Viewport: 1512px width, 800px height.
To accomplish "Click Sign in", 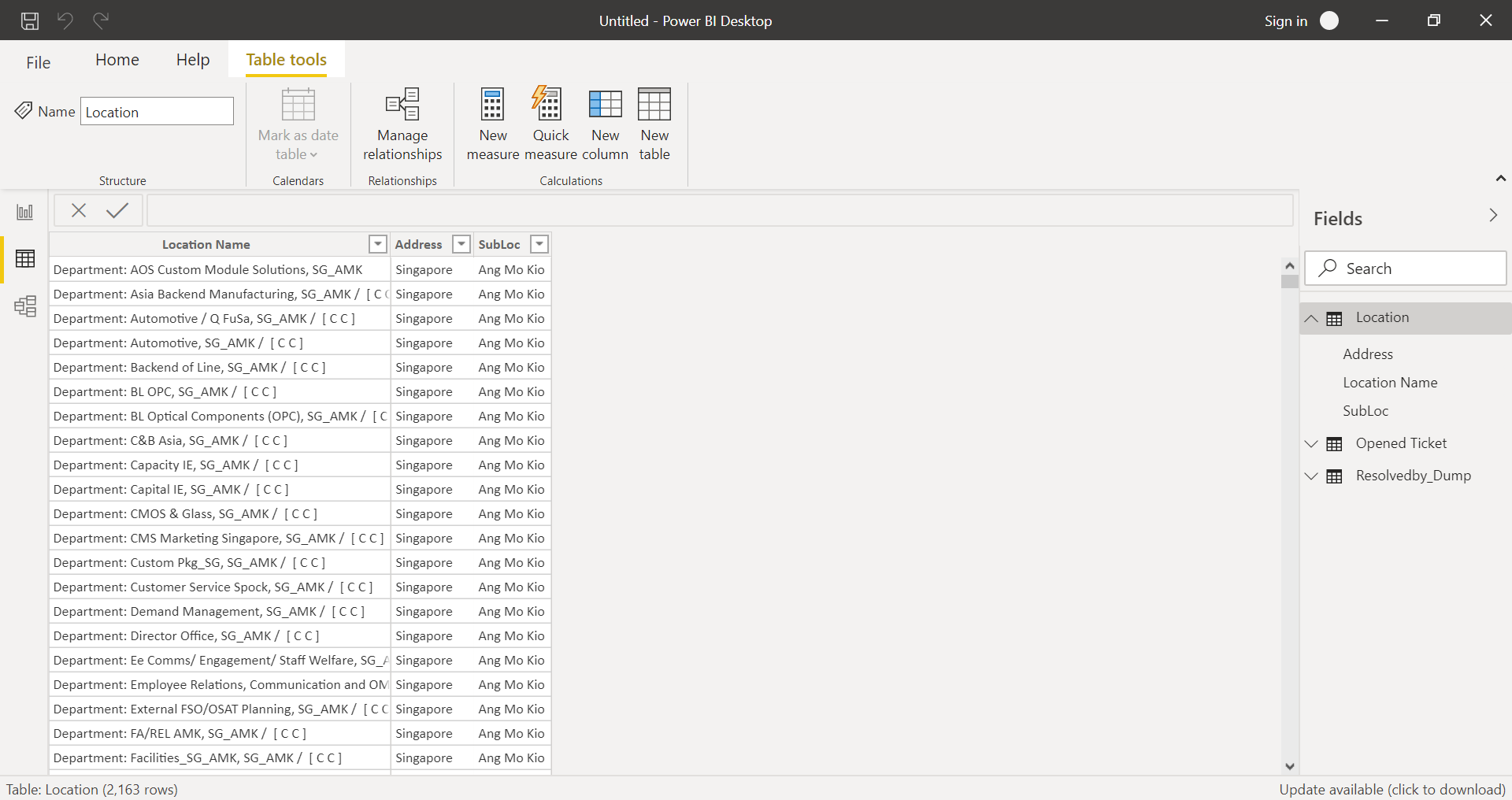I will click(x=1285, y=21).
